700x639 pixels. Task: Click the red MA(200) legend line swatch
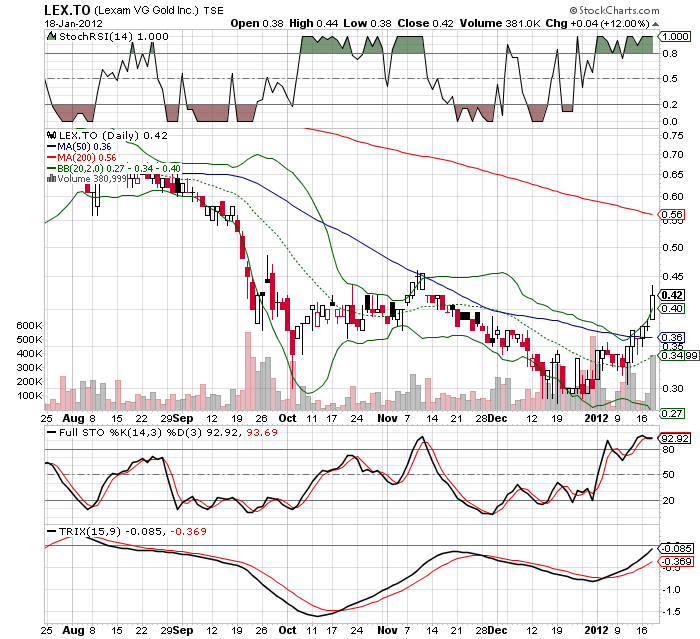coord(51,158)
